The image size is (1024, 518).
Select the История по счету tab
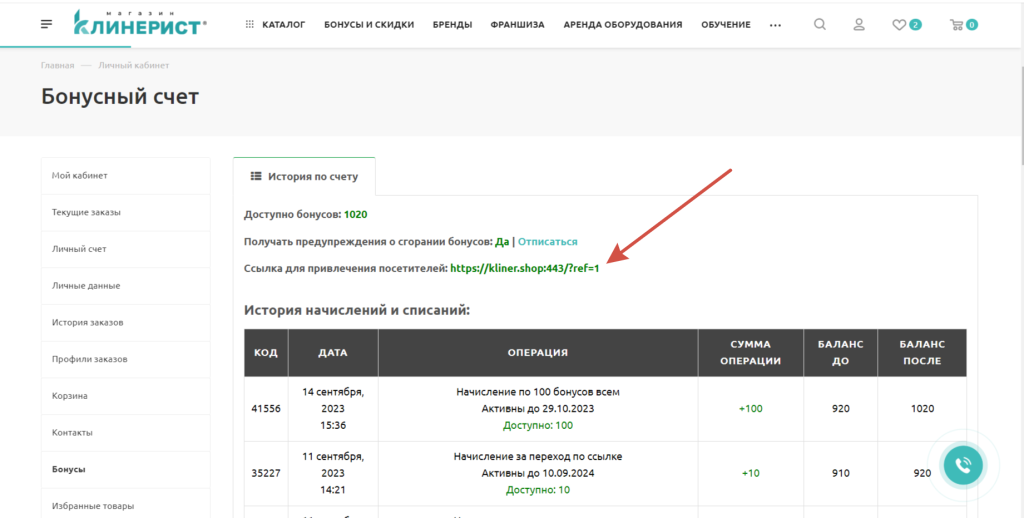tap(304, 176)
